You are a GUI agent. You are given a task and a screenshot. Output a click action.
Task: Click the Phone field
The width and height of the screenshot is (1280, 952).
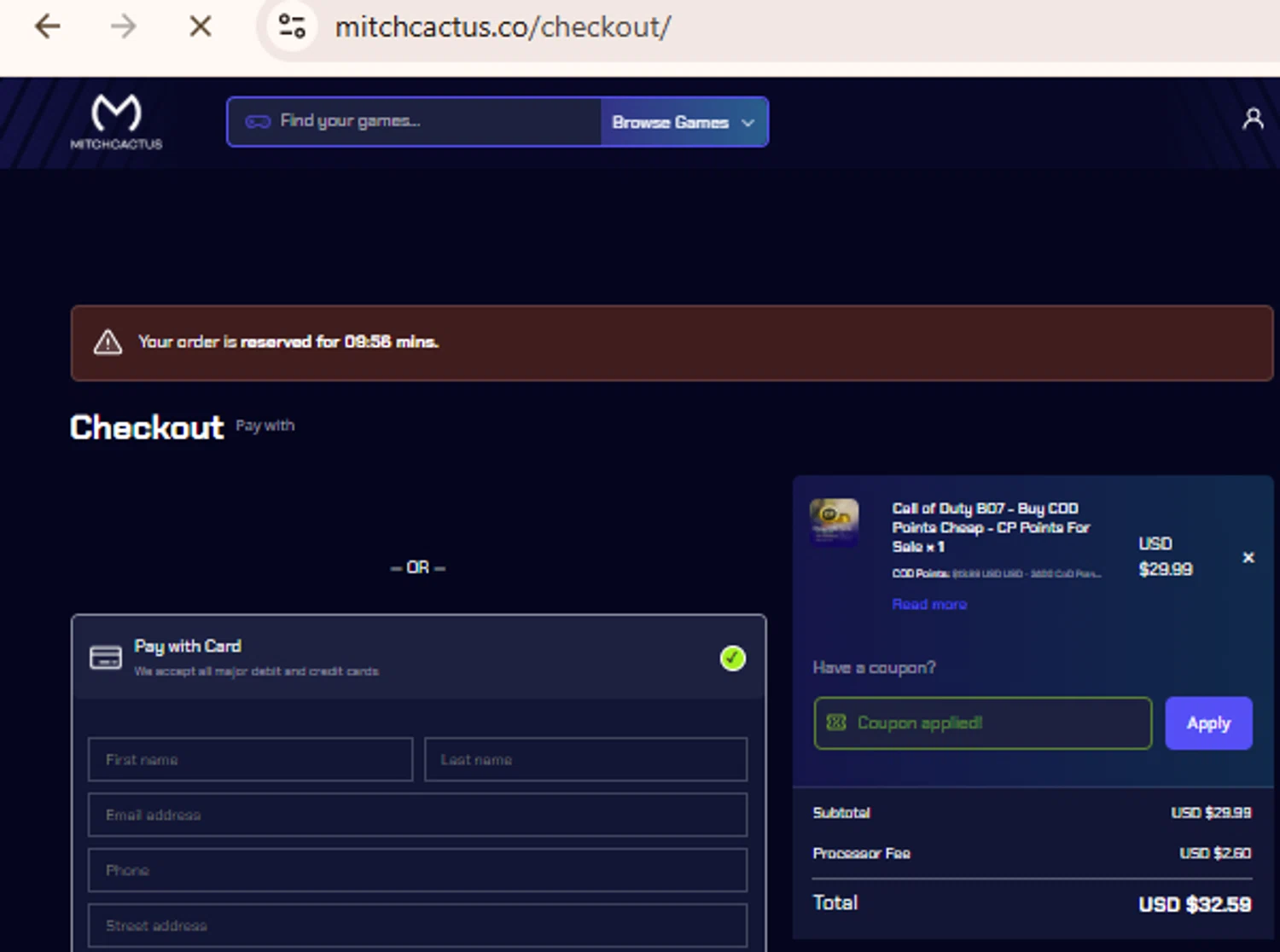tap(417, 870)
